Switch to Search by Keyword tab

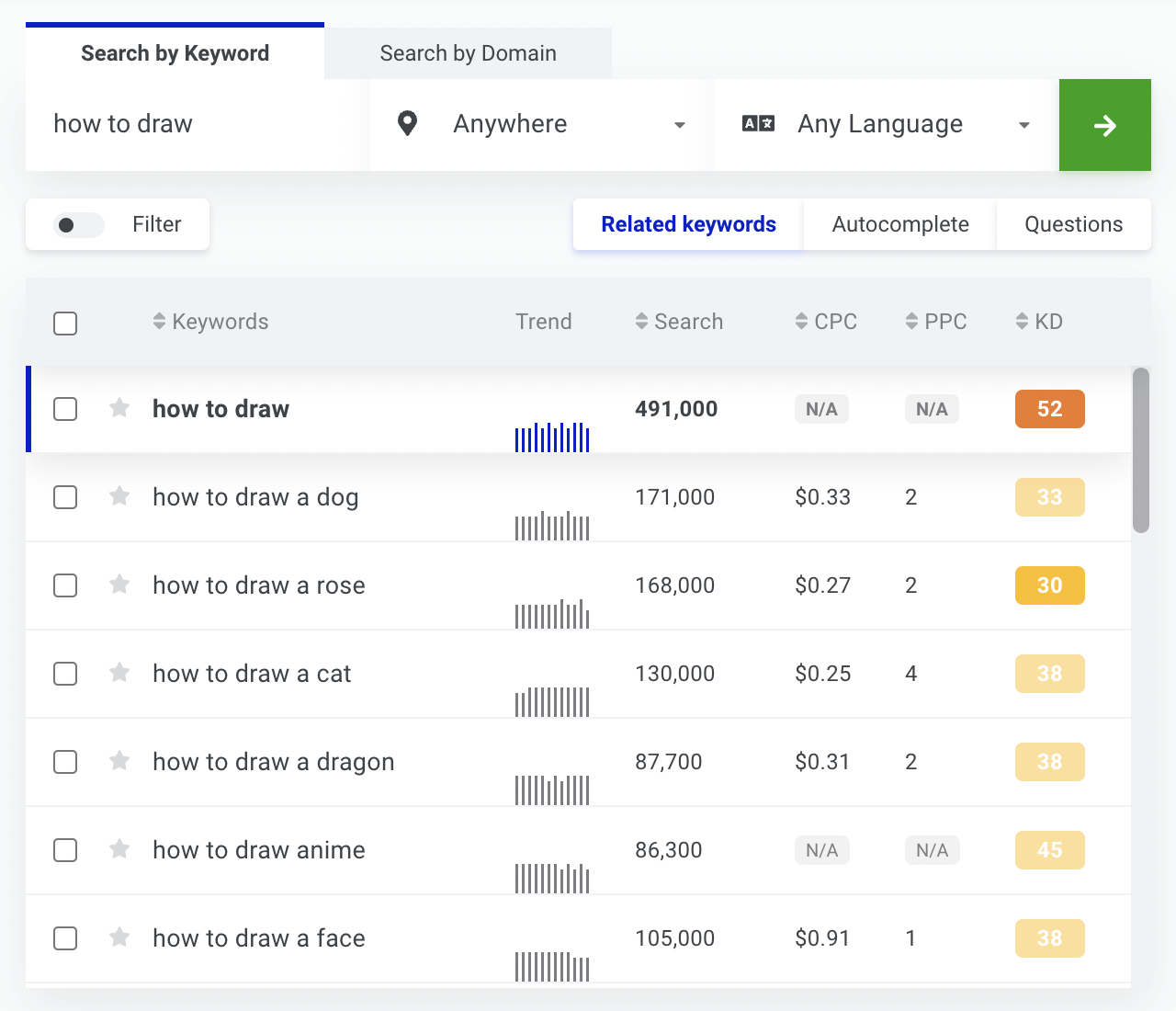click(175, 53)
